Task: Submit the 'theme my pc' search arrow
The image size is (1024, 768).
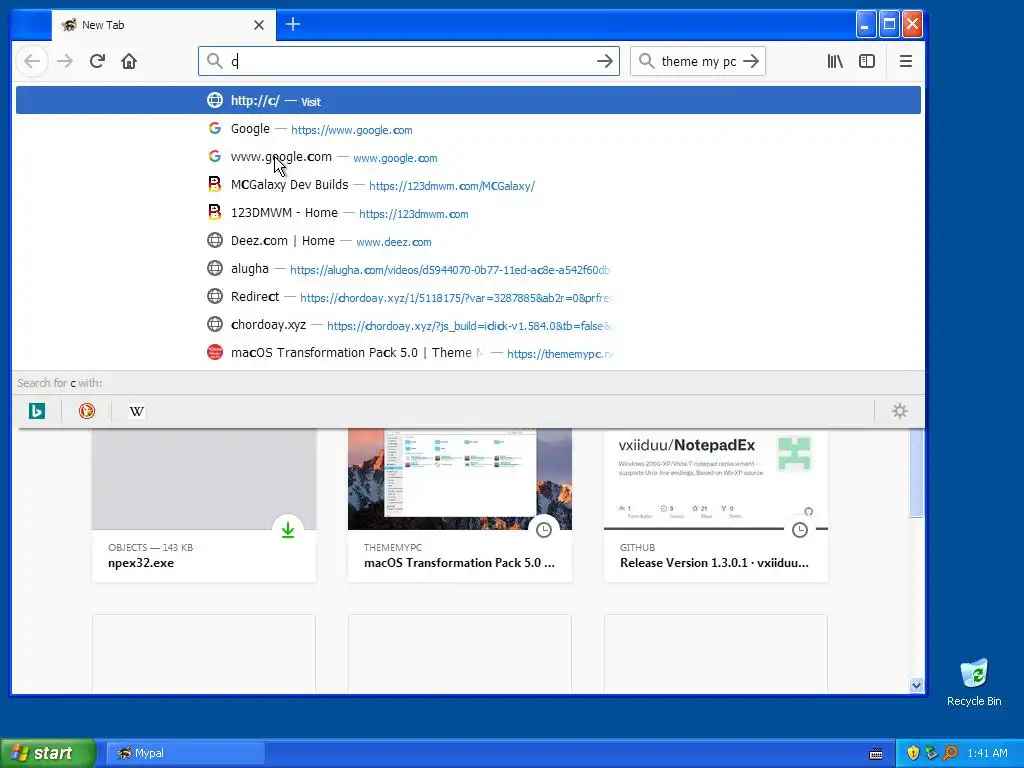Action: (x=752, y=61)
